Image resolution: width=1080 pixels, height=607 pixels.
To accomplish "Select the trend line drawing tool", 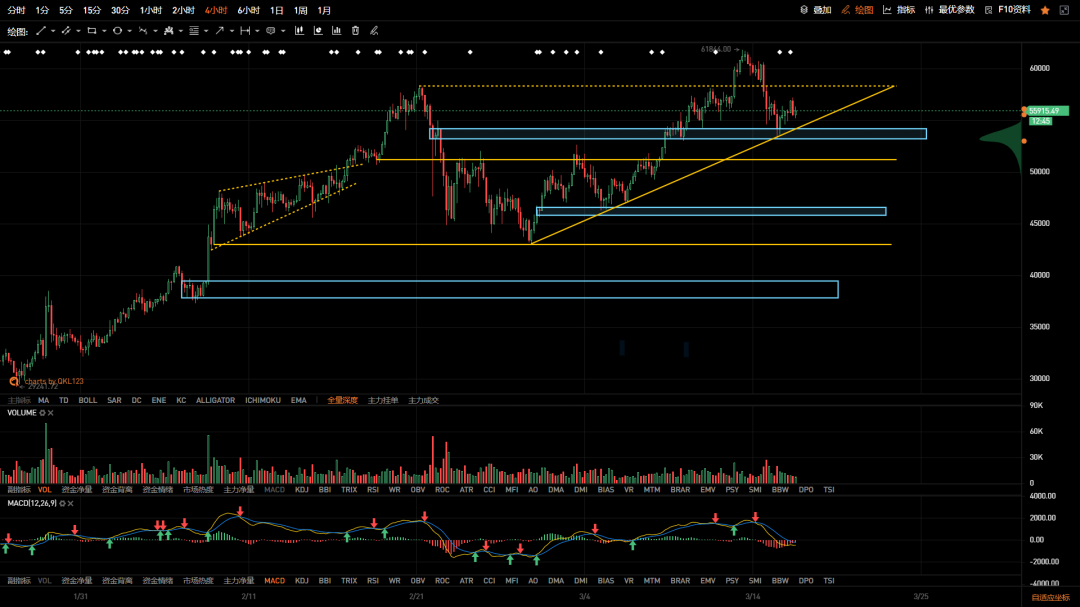I will pyautogui.click(x=41, y=31).
